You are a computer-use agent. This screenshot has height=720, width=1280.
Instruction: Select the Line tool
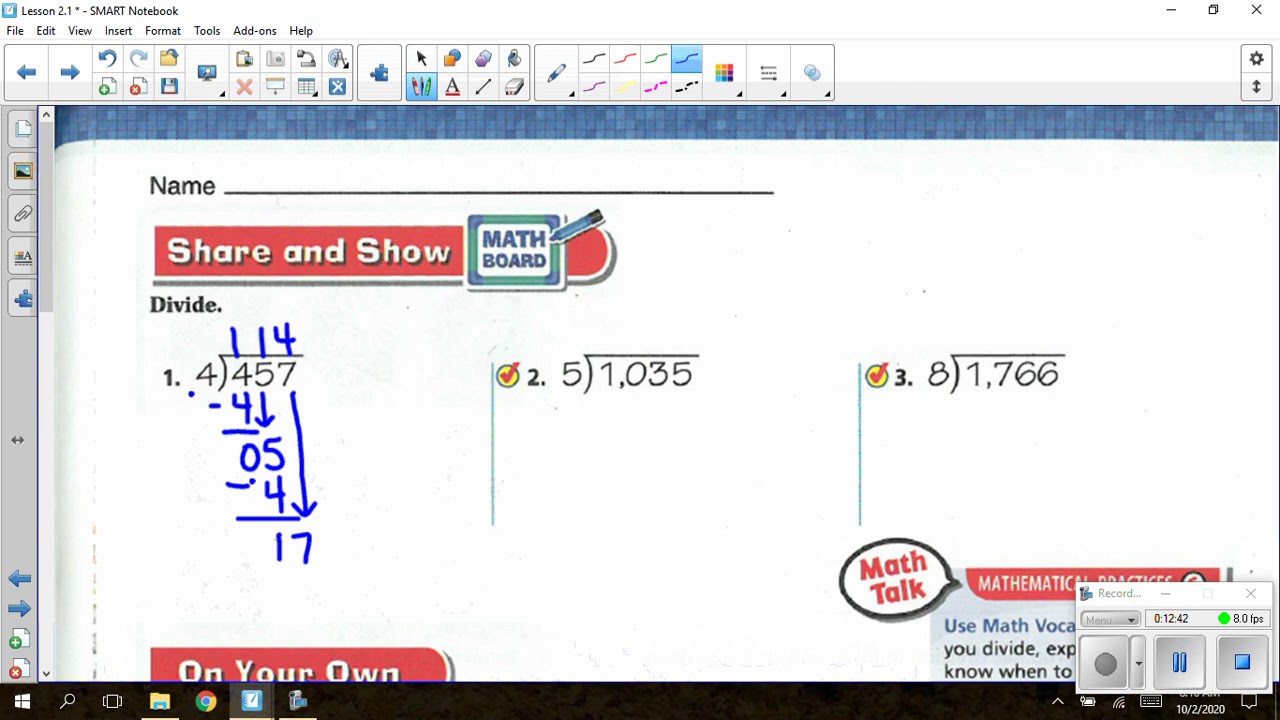tap(483, 87)
